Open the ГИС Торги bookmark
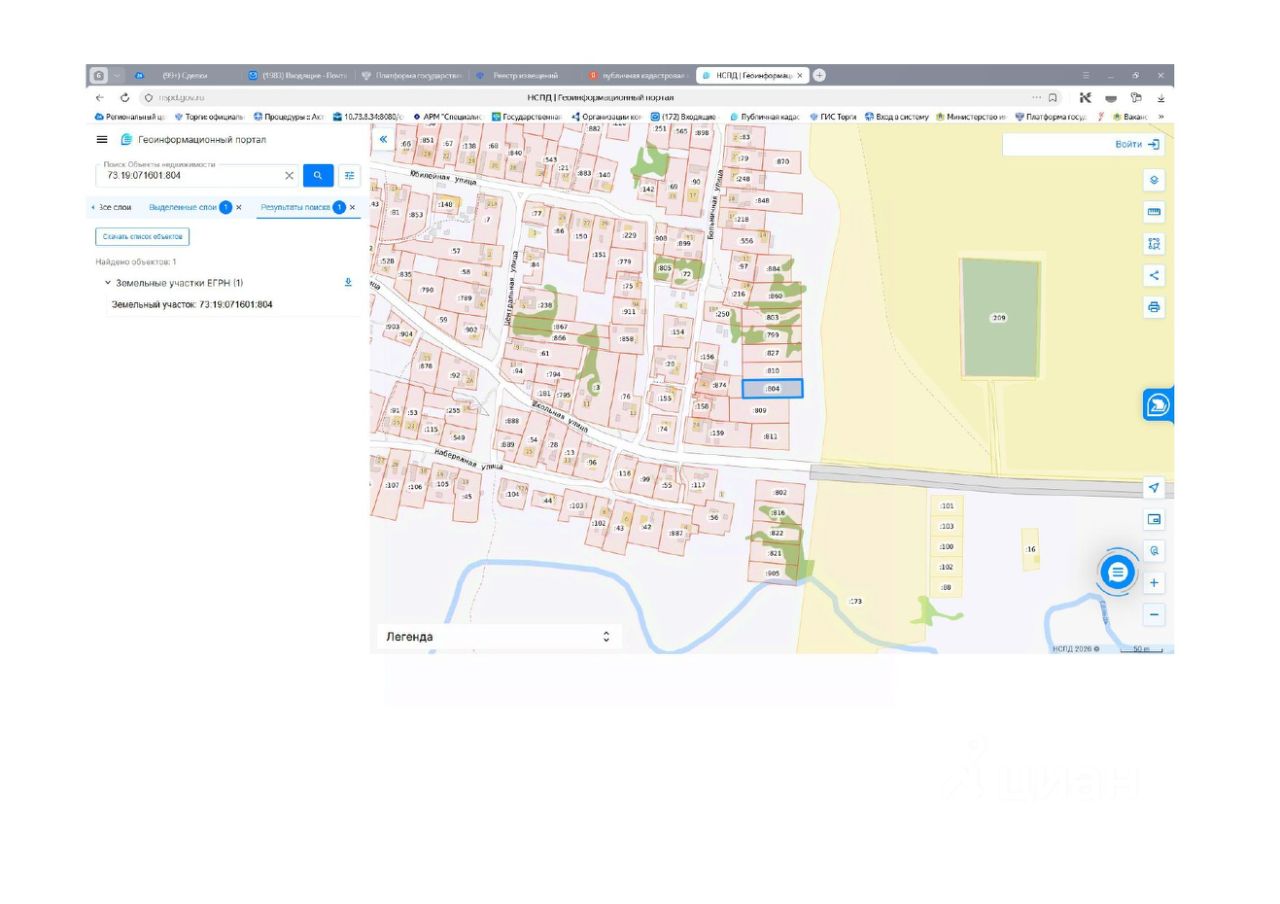 coord(833,117)
